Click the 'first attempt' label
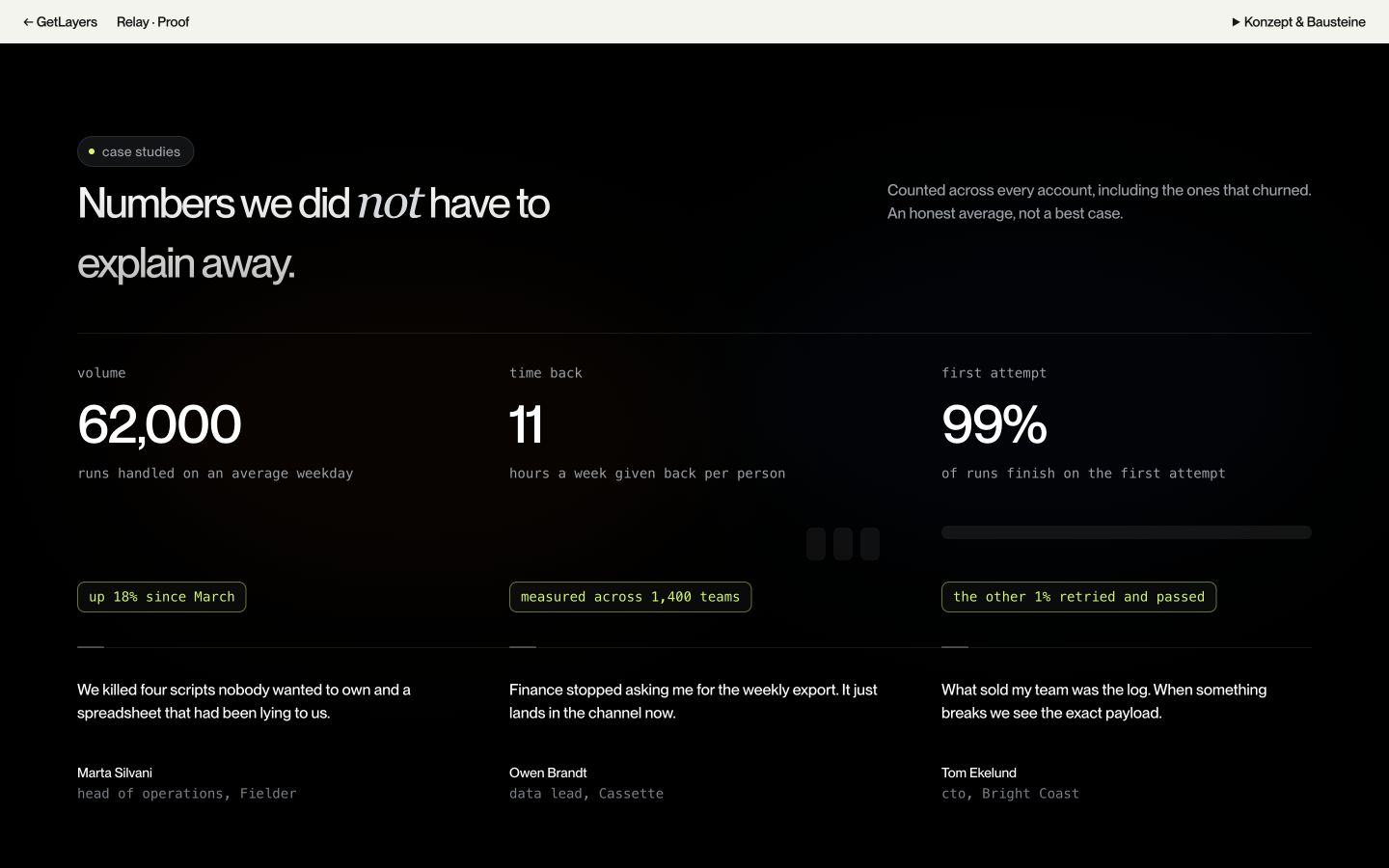This screenshot has height=868, width=1389. [x=994, y=373]
